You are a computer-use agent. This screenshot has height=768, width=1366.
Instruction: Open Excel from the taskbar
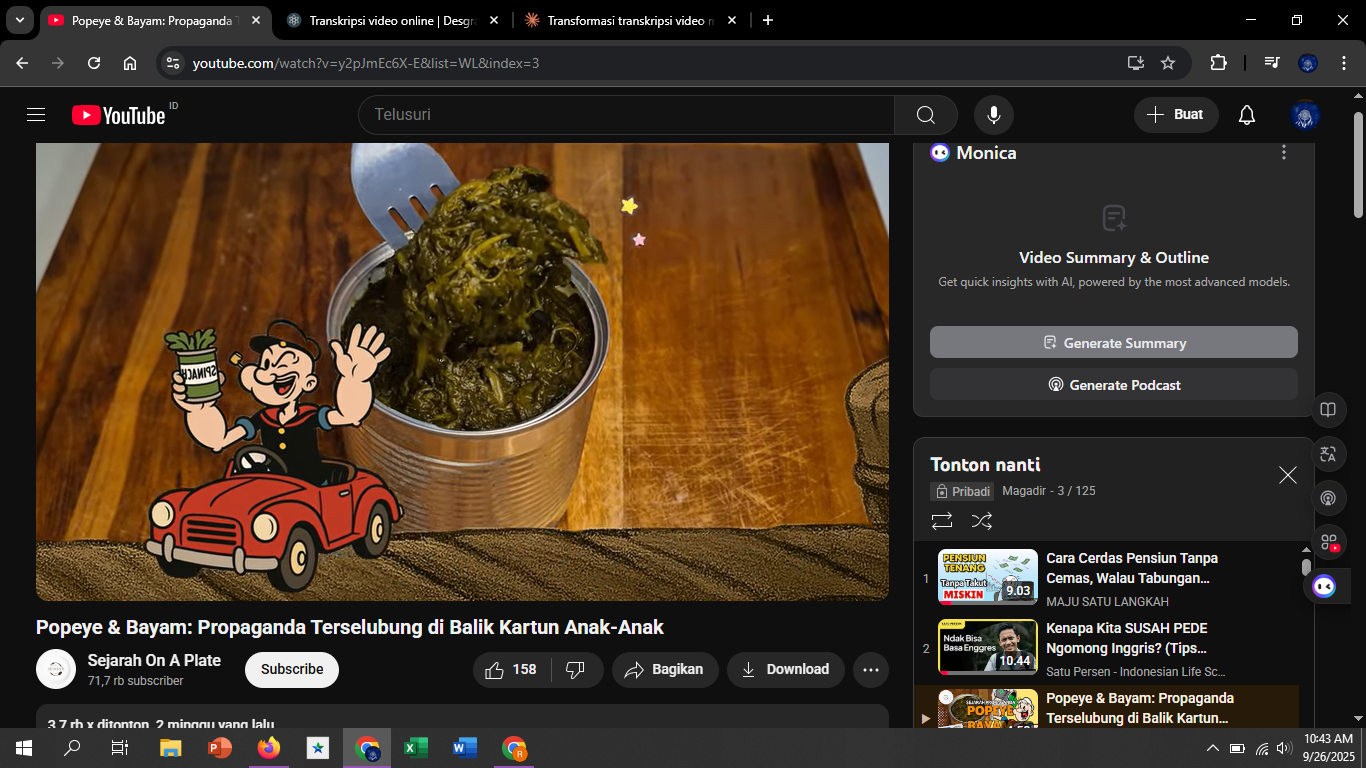(416, 748)
